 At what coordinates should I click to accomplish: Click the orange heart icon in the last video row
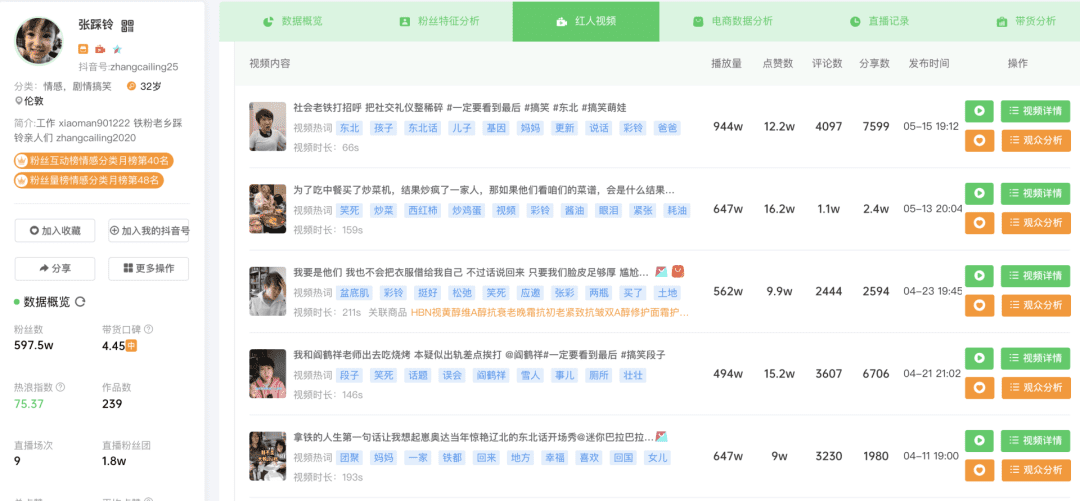tap(979, 469)
